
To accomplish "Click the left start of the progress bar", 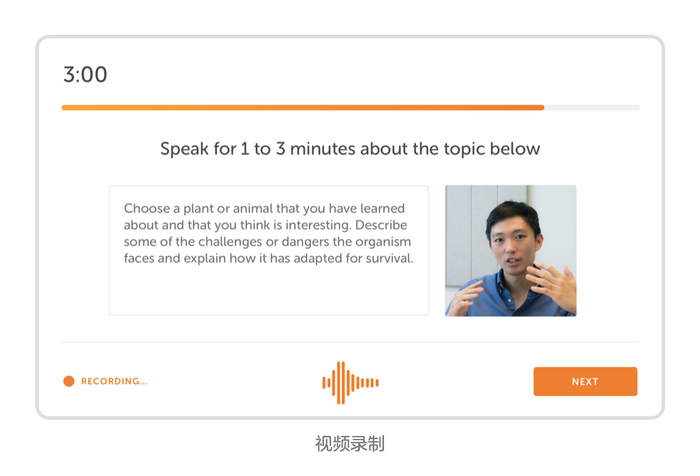I will [66, 107].
